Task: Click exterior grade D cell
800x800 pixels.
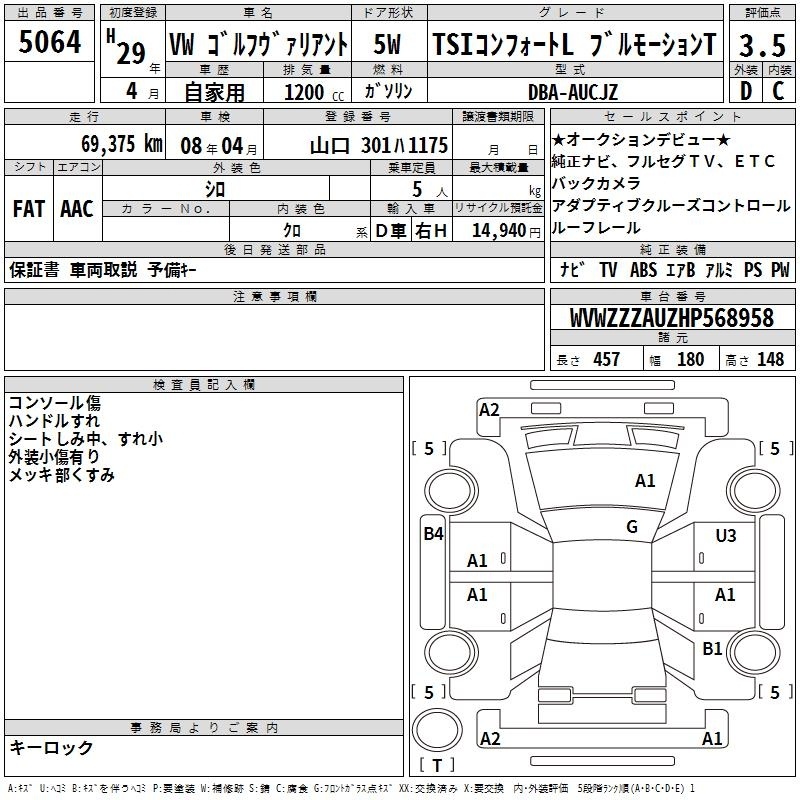Action: point(745,91)
